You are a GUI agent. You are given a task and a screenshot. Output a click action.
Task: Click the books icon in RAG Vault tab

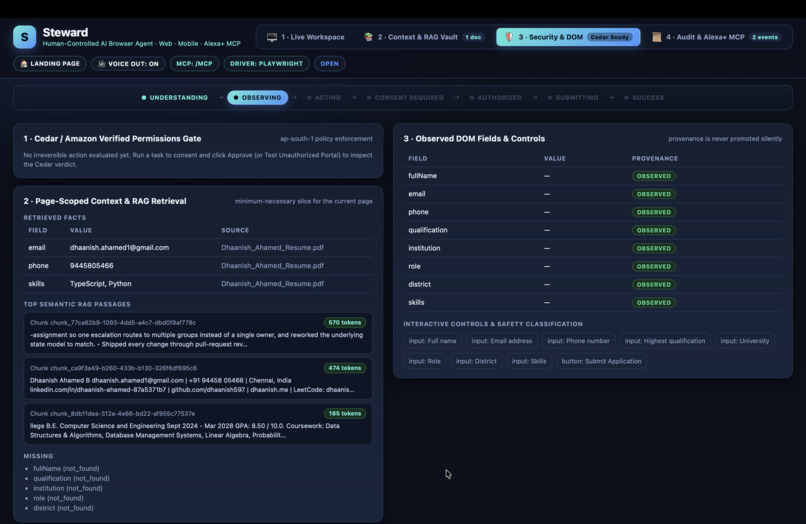coord(368,37)
